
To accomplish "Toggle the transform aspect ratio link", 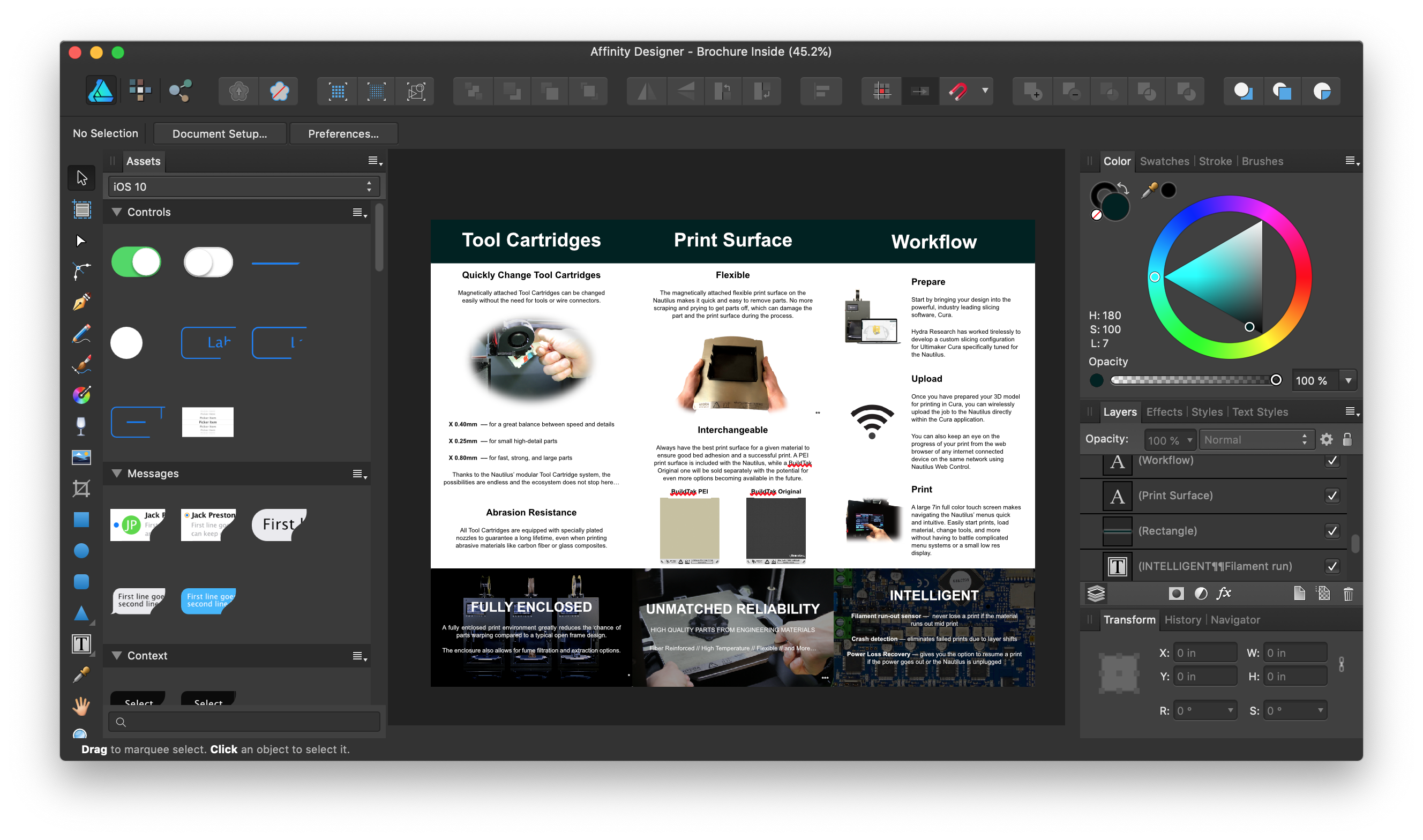I will (x=1341, y=664).
